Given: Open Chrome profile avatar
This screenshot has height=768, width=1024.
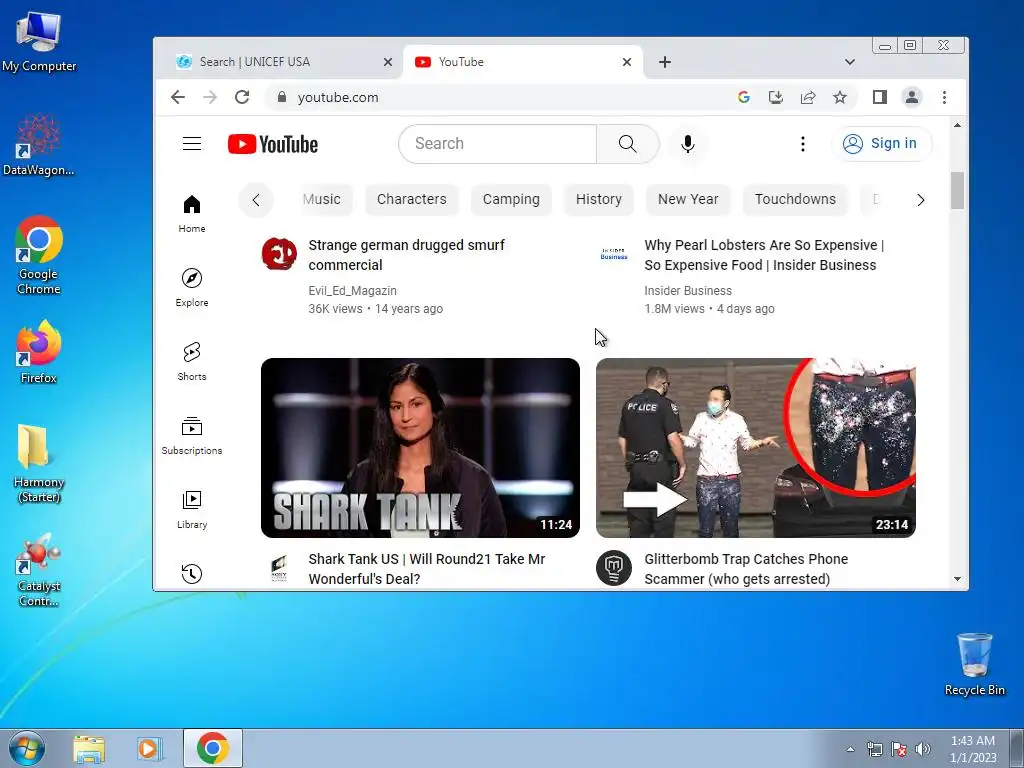Looking at the screenshot, I should (912, 97).
